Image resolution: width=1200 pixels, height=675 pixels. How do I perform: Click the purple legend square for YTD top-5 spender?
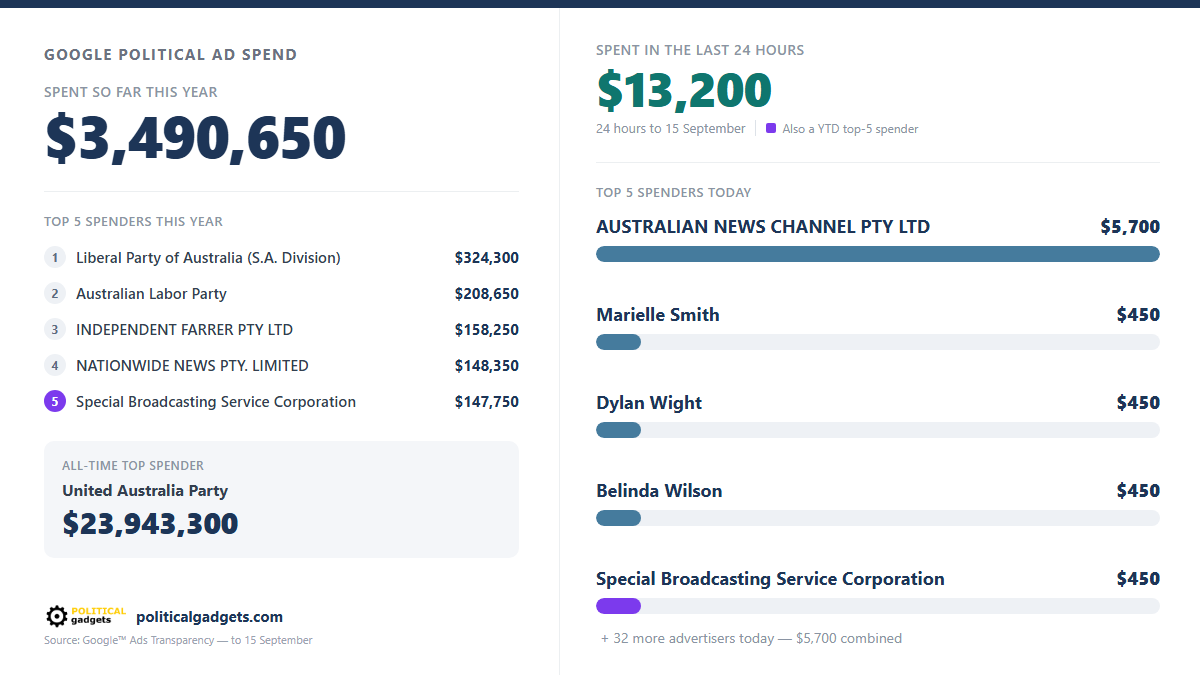(x=771, y=128)
